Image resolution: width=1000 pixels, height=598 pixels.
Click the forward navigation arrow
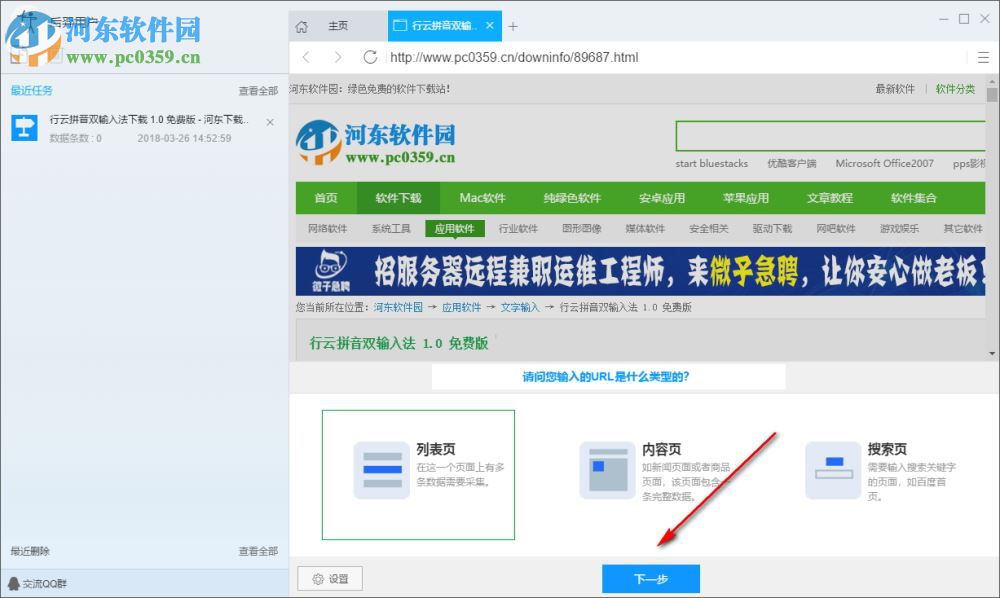337,57
